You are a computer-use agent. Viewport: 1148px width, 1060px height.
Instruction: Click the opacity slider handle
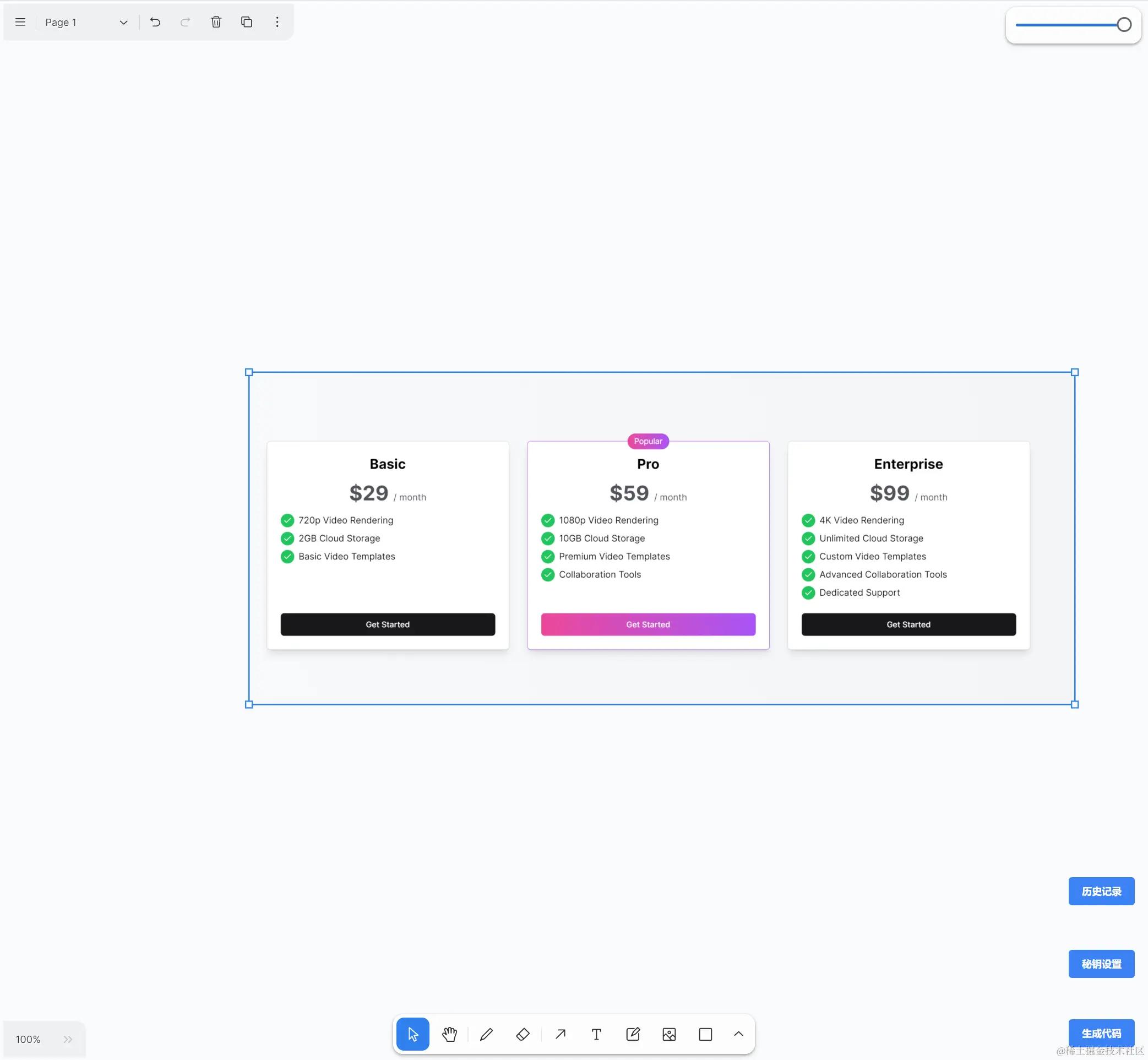tap(1124, 25)
